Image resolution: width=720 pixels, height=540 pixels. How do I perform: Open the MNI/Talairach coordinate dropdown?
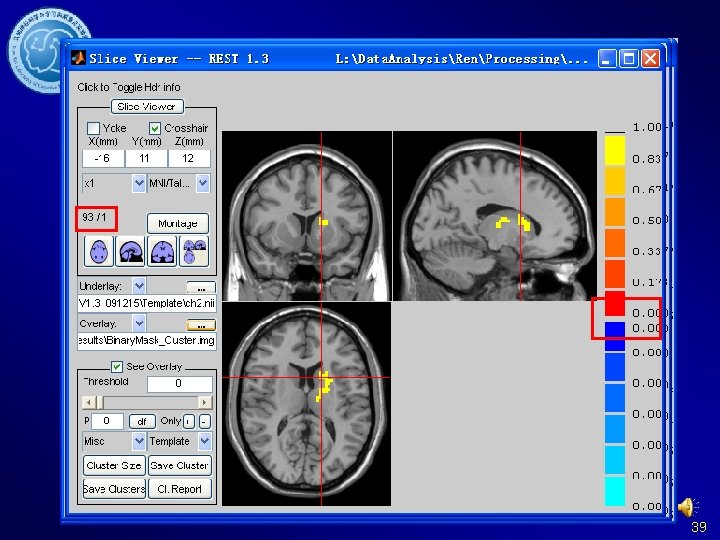pos(203,184)
